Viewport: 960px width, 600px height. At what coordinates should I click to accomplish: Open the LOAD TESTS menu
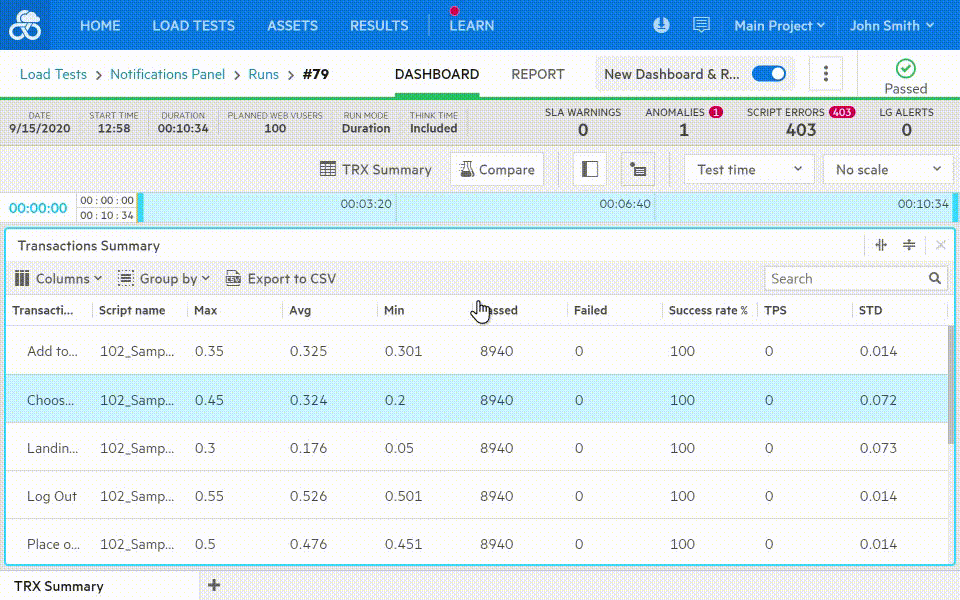coord(193,26)
